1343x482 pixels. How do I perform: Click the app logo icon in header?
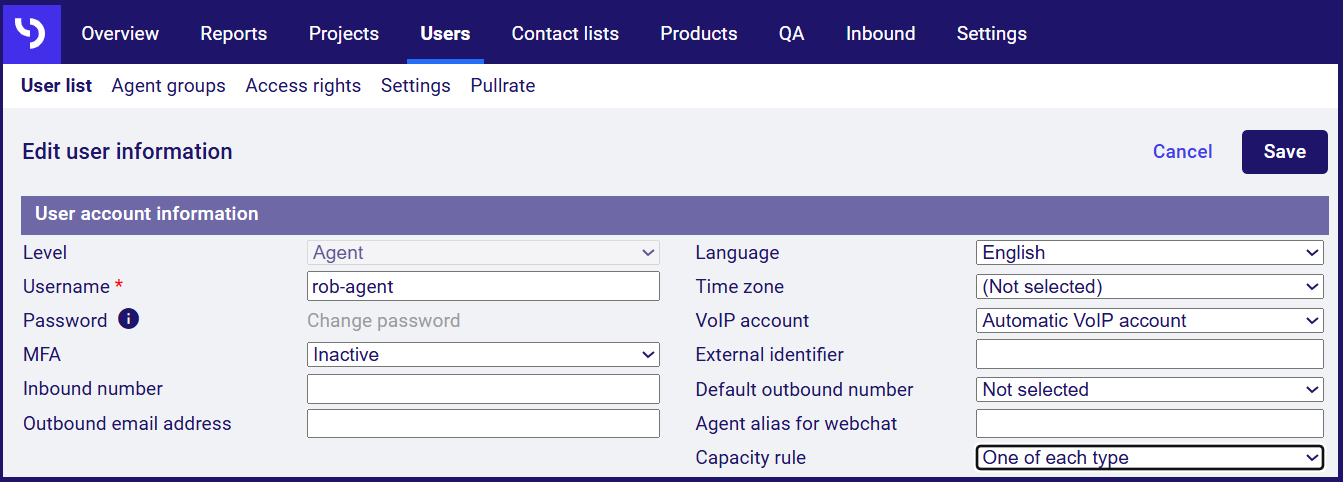click(30, 33)
